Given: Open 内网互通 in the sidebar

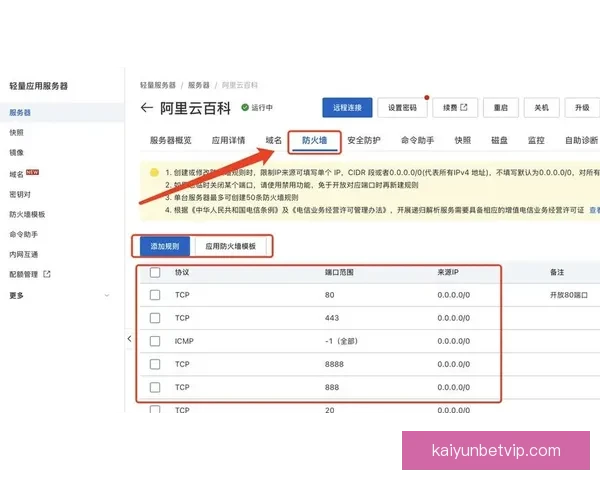Looking at the screenshot, I should tap(24, 255).
